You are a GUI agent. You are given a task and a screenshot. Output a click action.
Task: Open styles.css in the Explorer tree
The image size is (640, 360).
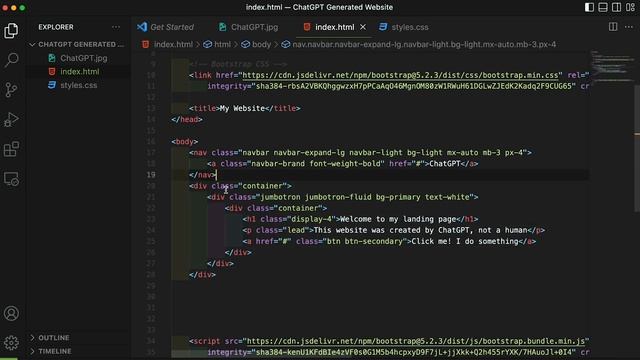(79, 85)
